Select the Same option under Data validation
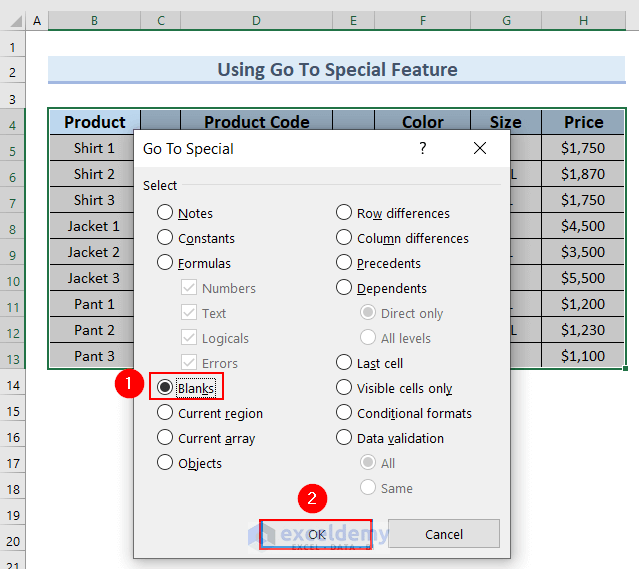This screenshot has height=569, width=639. pos(386,488)
